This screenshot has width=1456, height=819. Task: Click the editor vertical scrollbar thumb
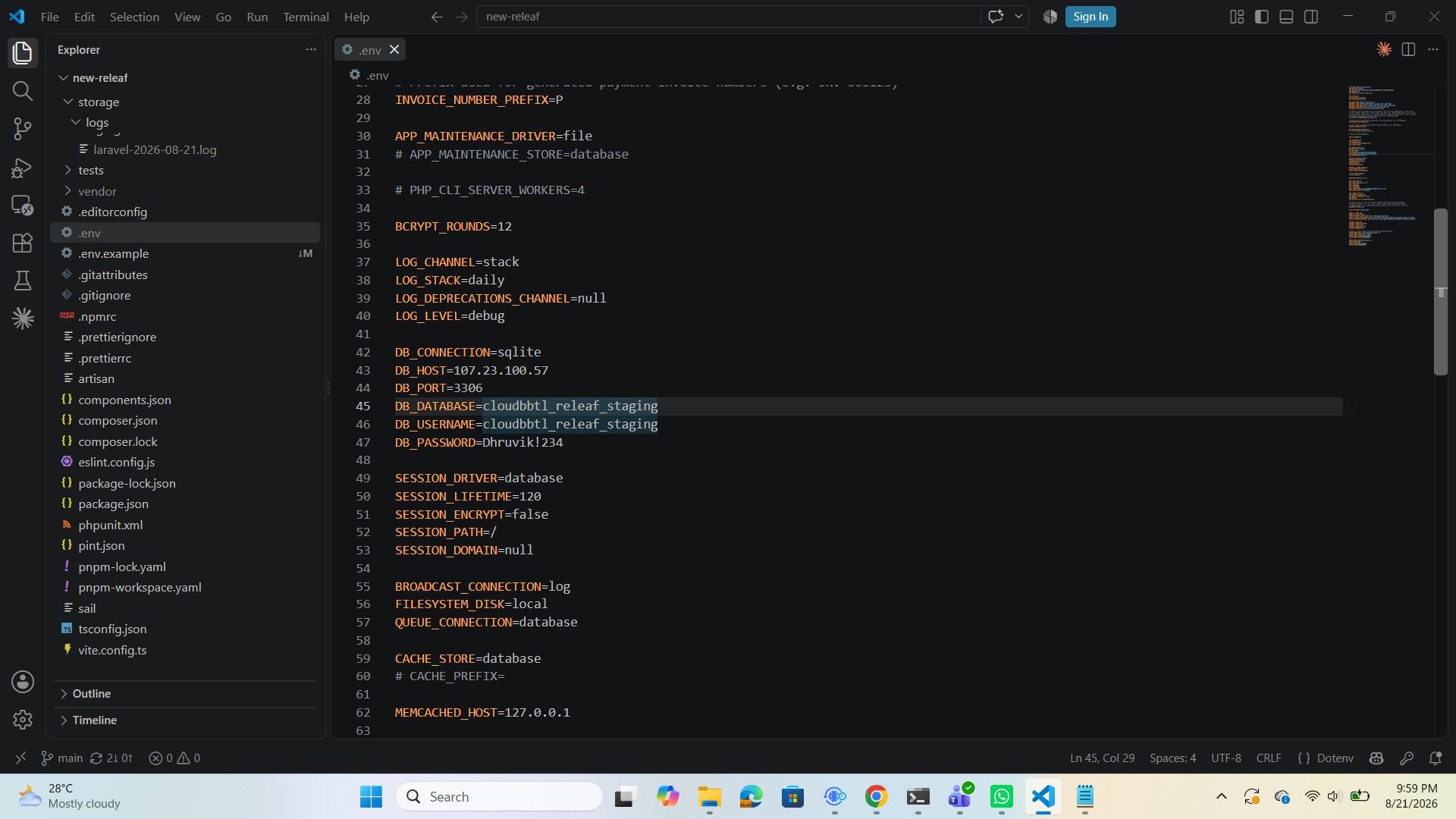1441,292
